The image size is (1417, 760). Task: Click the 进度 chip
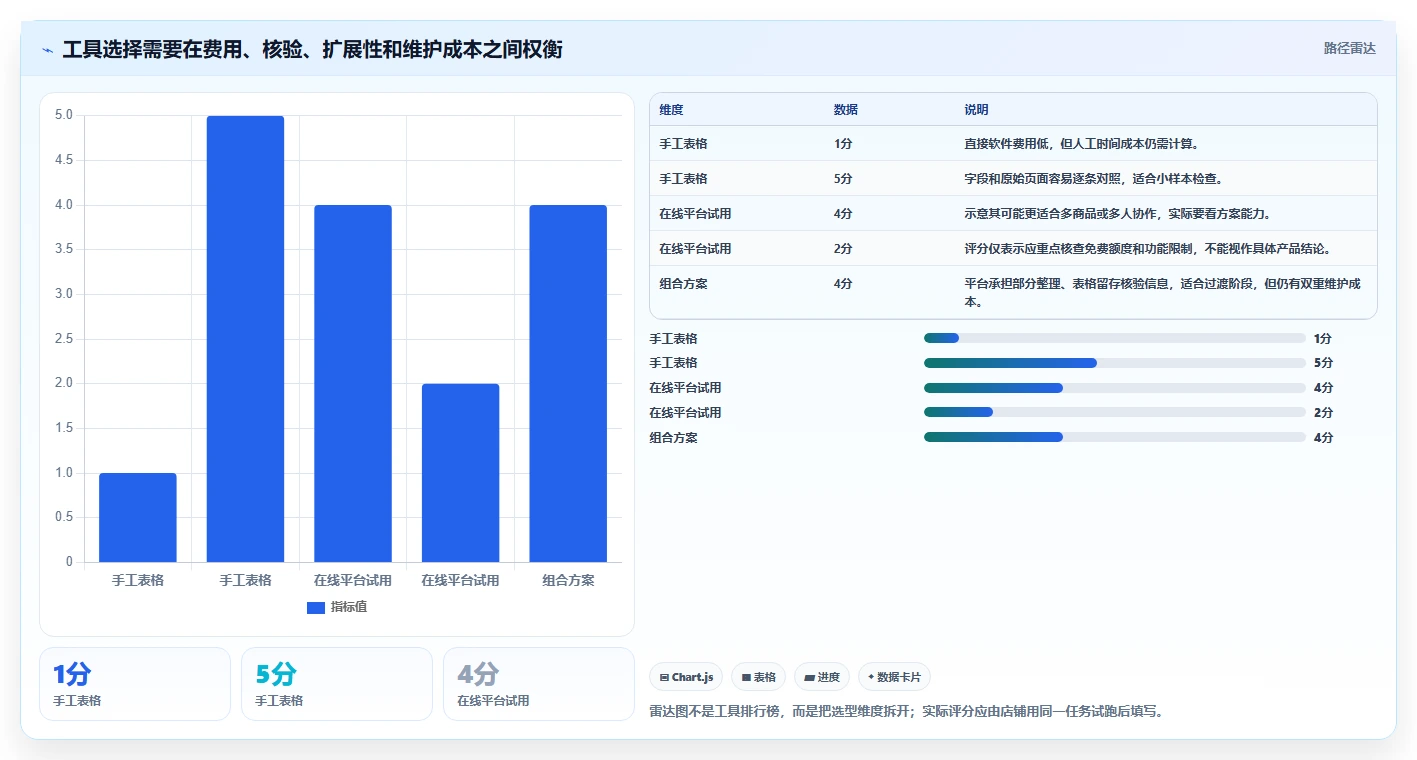(822, 677)
